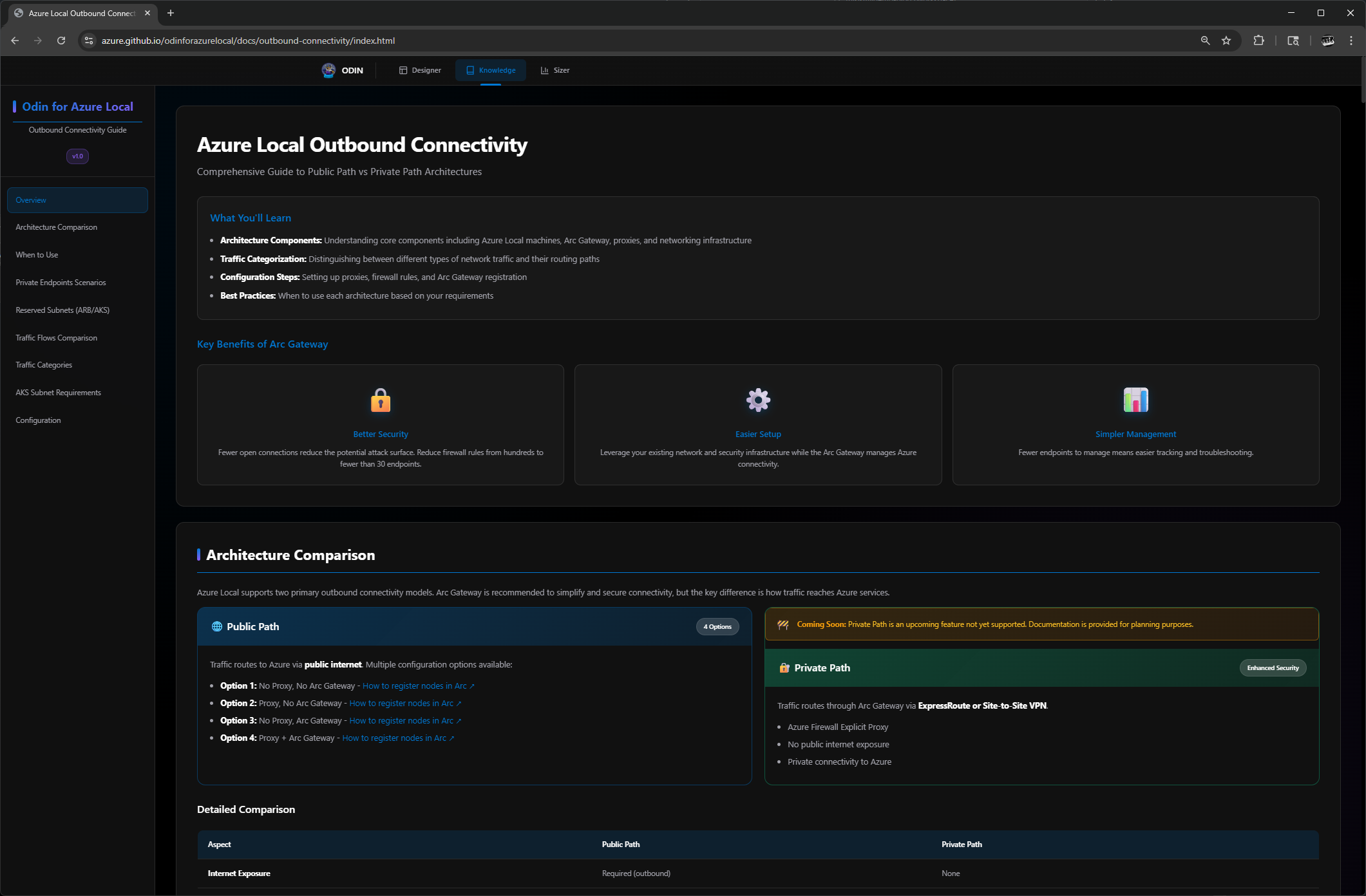
Task: Click the ODIN logo icon
Action: [x=328, y=70]
